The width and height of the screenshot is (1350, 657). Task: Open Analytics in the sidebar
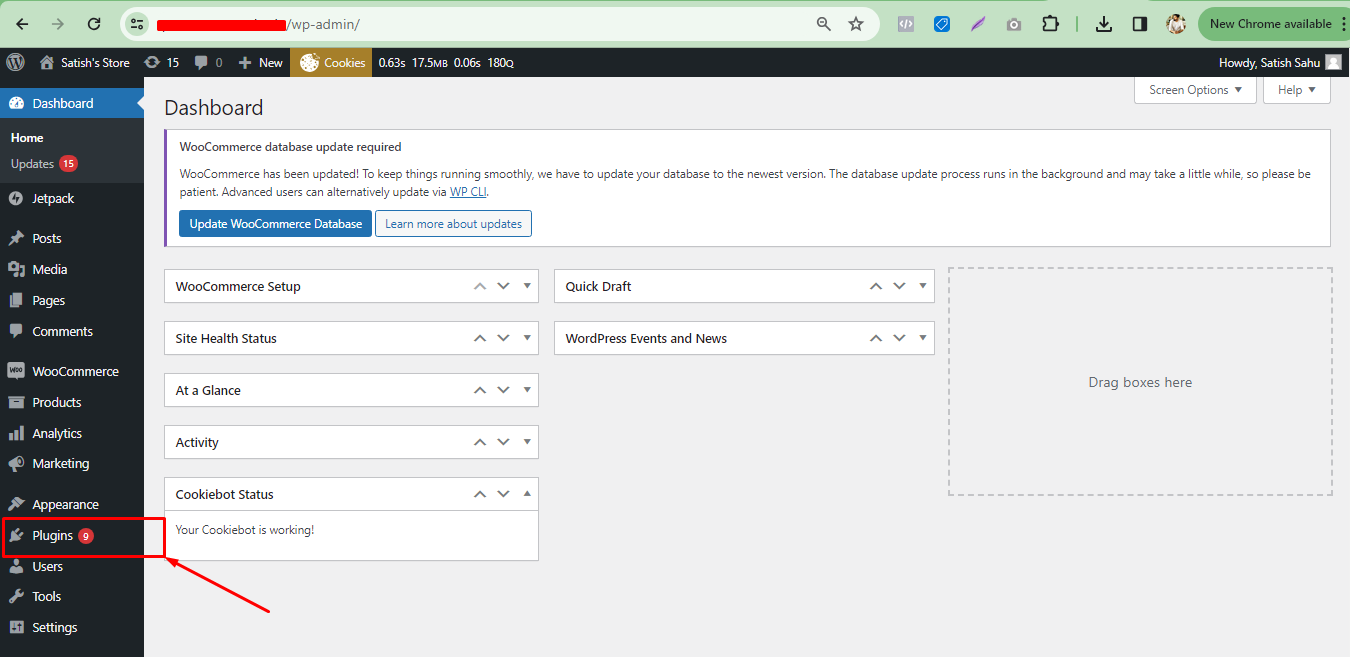[72, 433]
